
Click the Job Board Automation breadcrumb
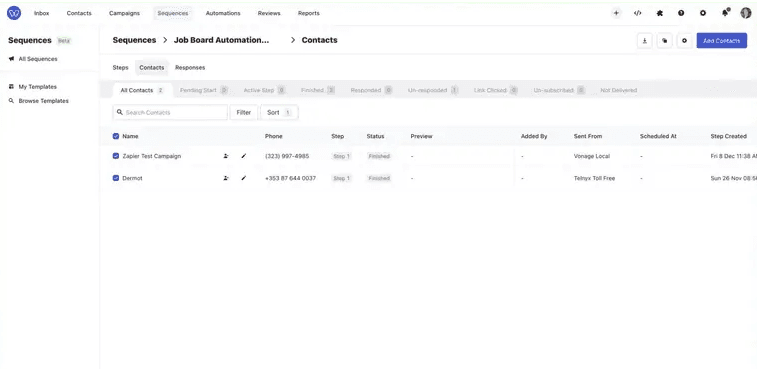[x=222, y=40]
